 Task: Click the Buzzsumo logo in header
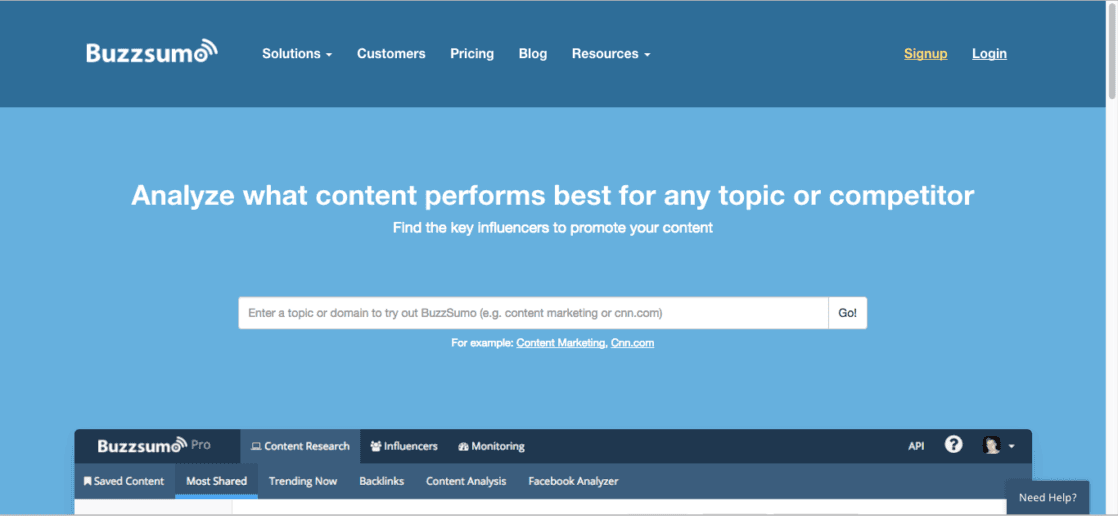click(x=152, y=51)
